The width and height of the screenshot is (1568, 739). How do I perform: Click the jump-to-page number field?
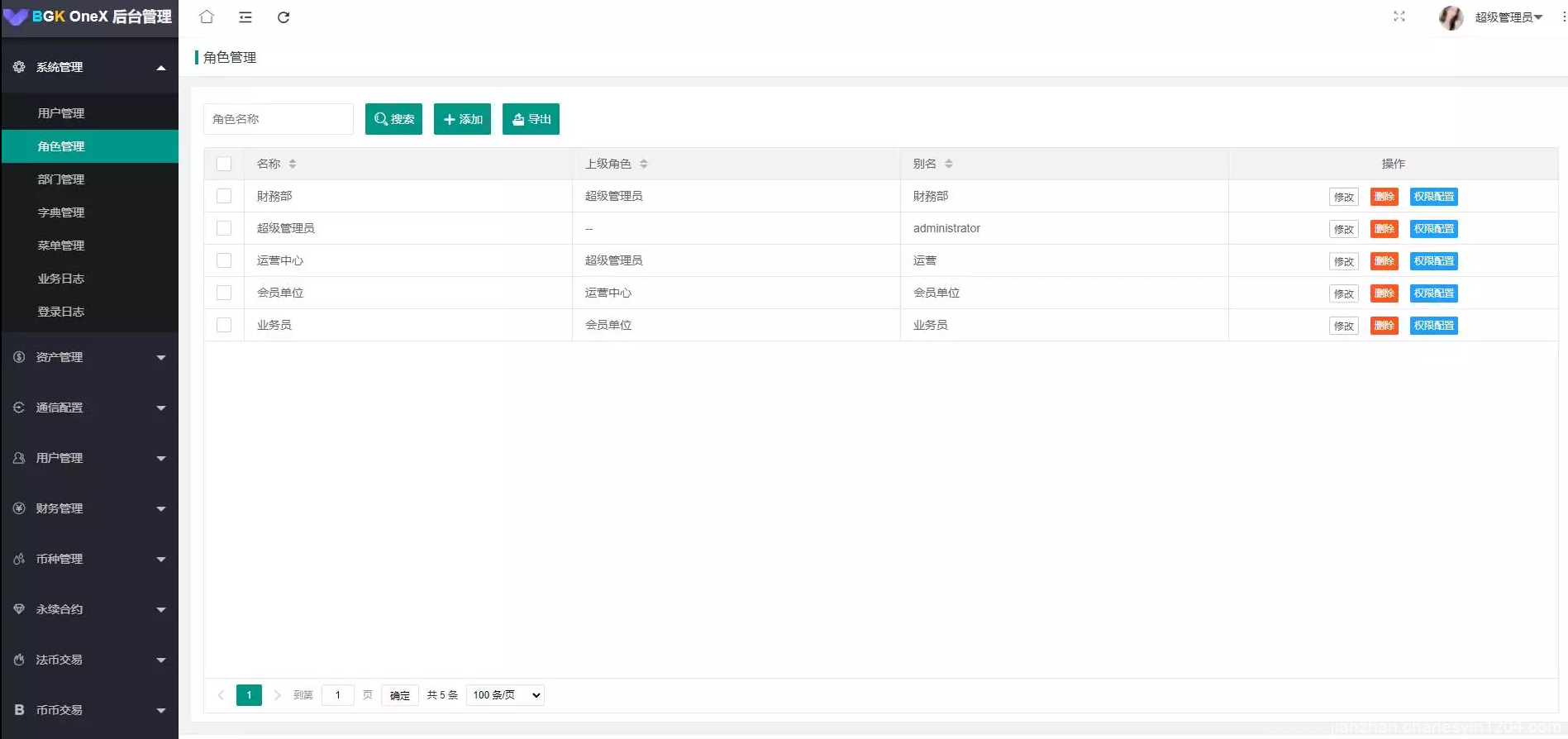[338, 695]
